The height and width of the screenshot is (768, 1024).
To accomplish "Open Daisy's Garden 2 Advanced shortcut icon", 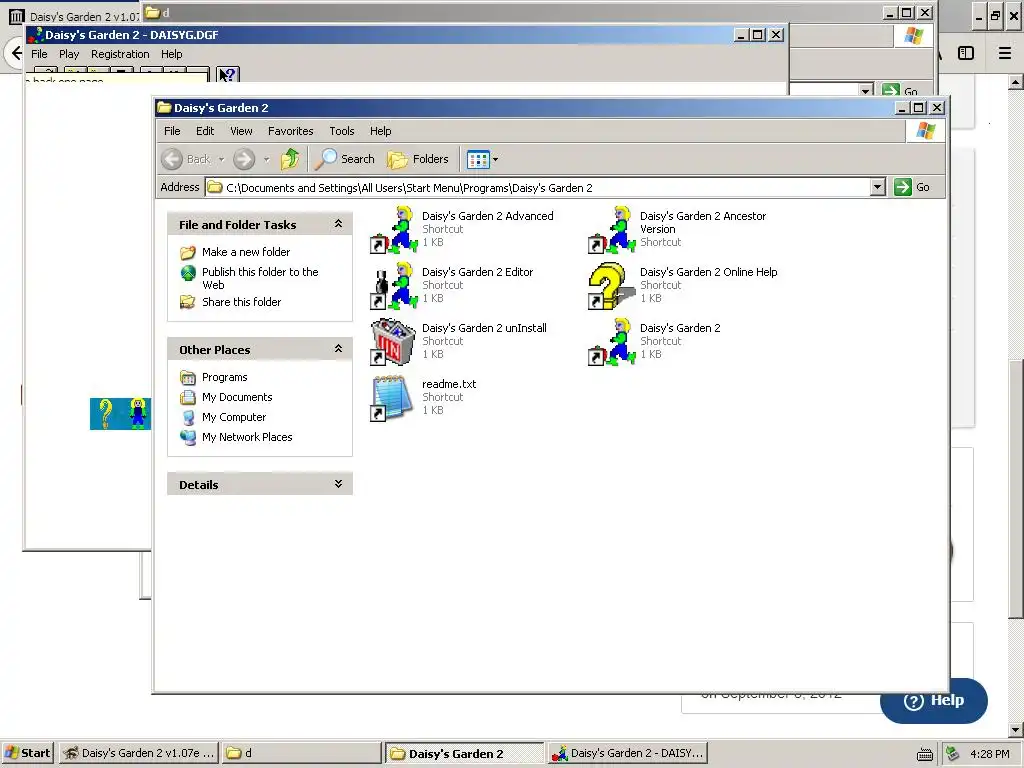I will 394,229.
